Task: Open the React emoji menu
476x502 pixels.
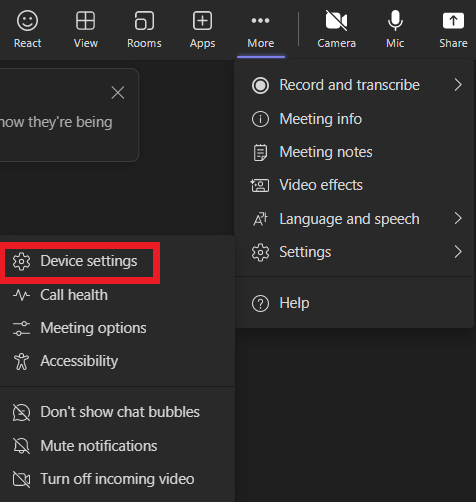Action: [x=27, y=29]
